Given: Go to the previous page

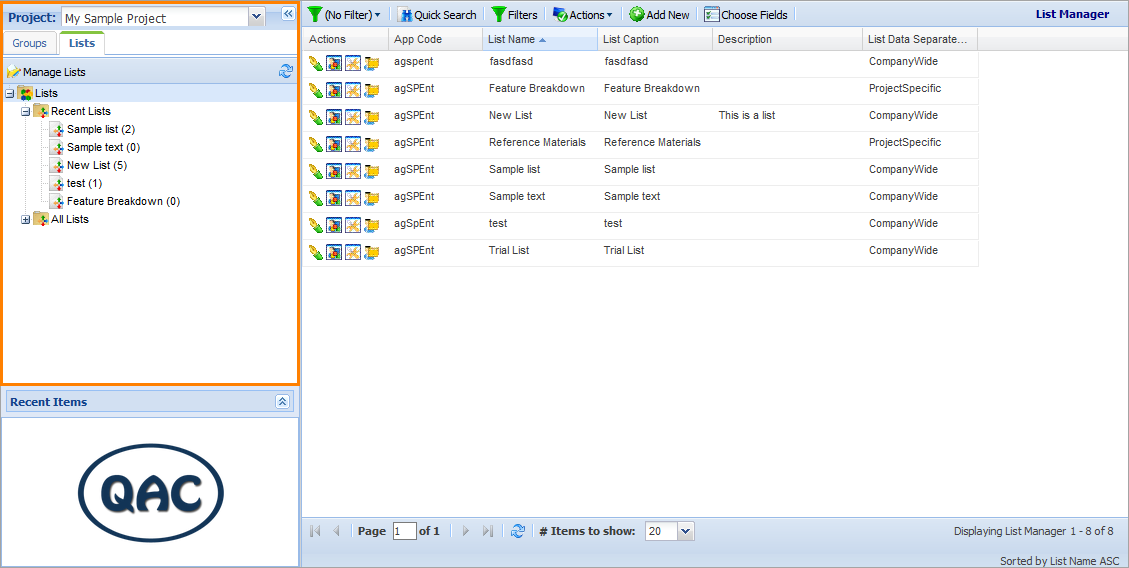Looking at the screenshot, I should tap(336, 531).
